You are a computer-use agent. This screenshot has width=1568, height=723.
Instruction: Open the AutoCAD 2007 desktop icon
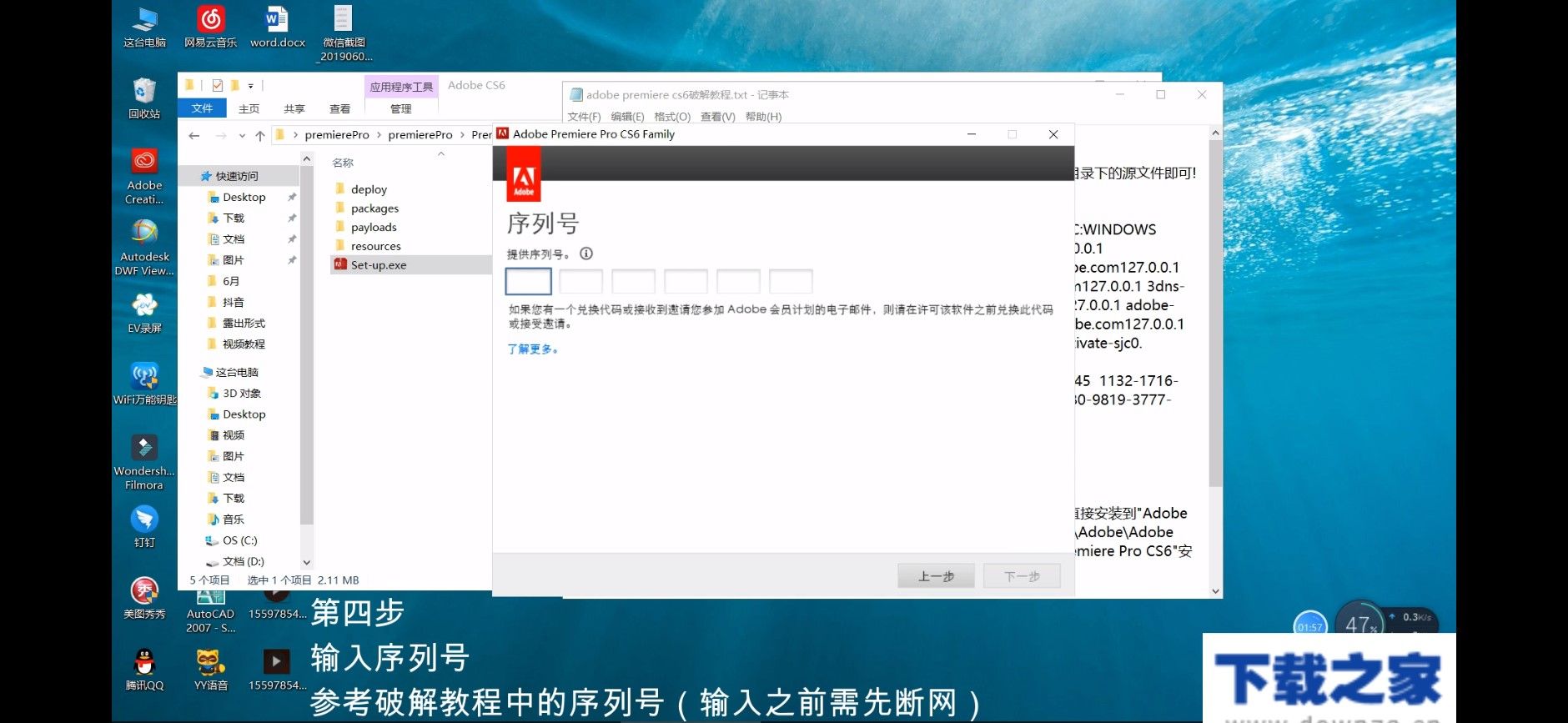[x=210, y=611]
